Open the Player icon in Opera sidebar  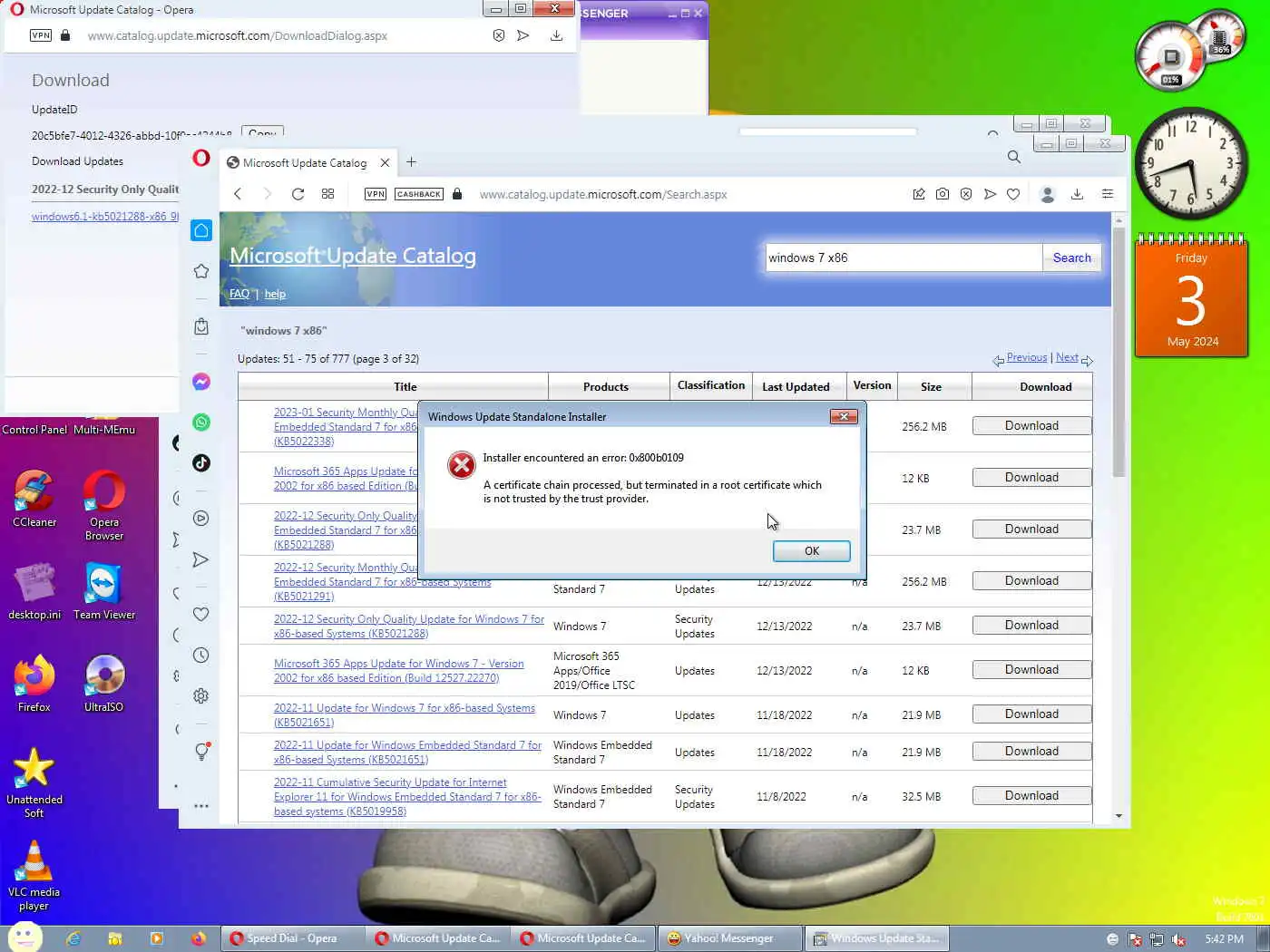pyautogui.click(x=201, y=519)
